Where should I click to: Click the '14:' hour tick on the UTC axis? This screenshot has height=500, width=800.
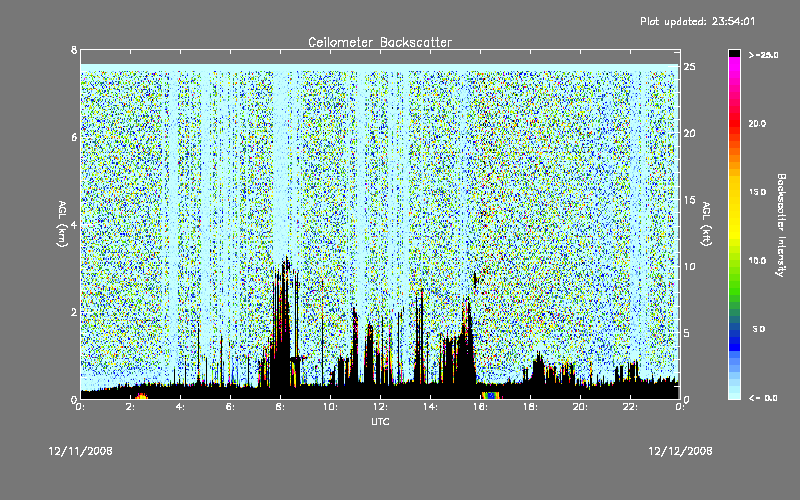[430, 407]
